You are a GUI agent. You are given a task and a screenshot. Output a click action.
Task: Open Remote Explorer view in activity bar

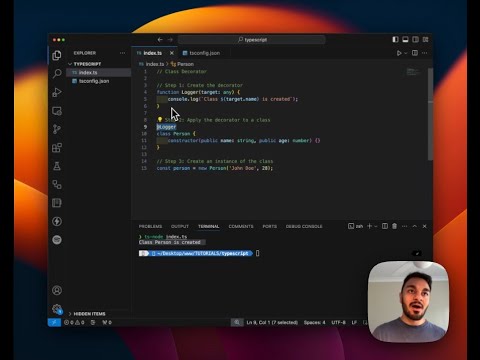tap(57, 111)
